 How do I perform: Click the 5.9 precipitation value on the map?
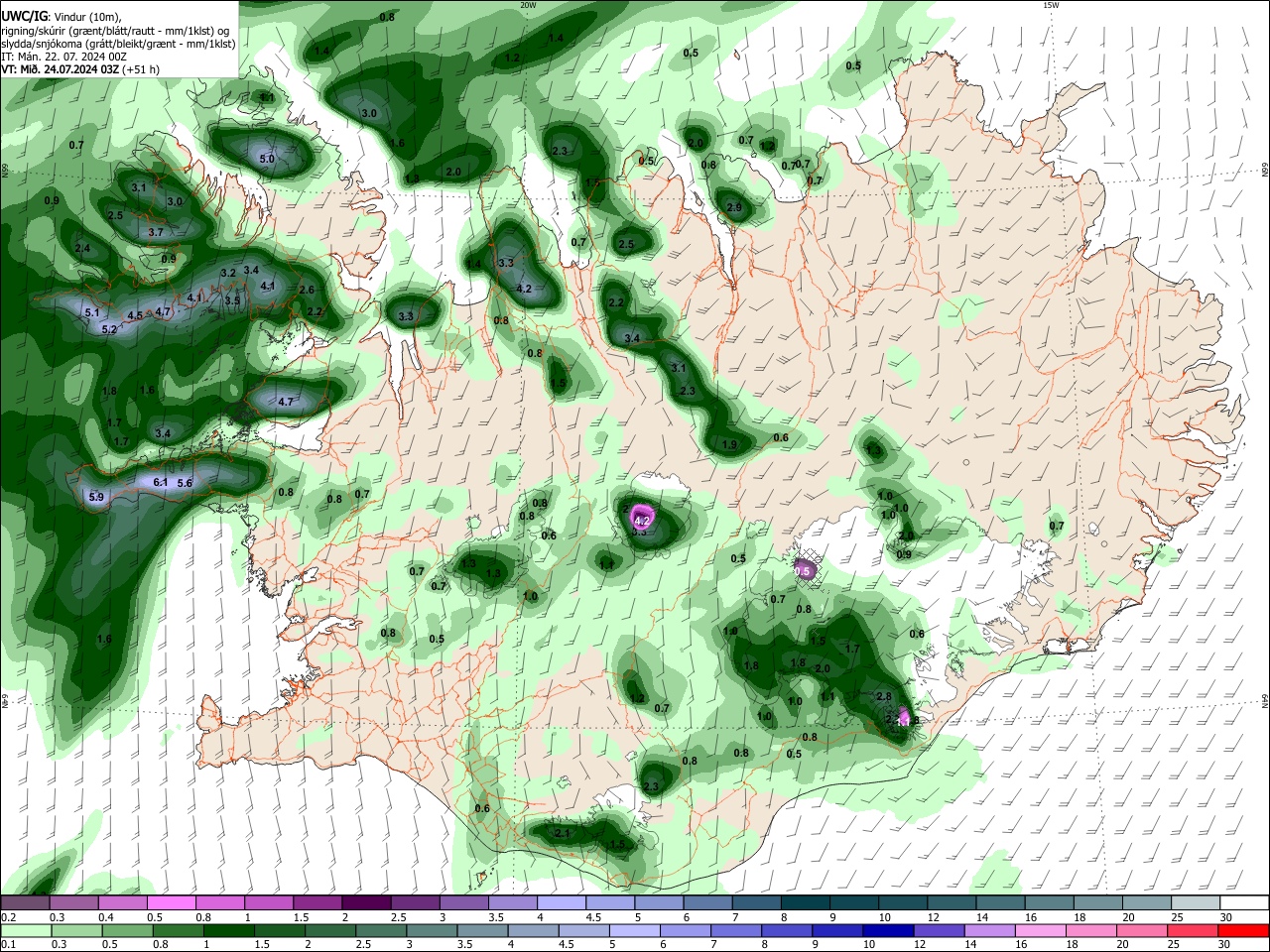[96, 497]
